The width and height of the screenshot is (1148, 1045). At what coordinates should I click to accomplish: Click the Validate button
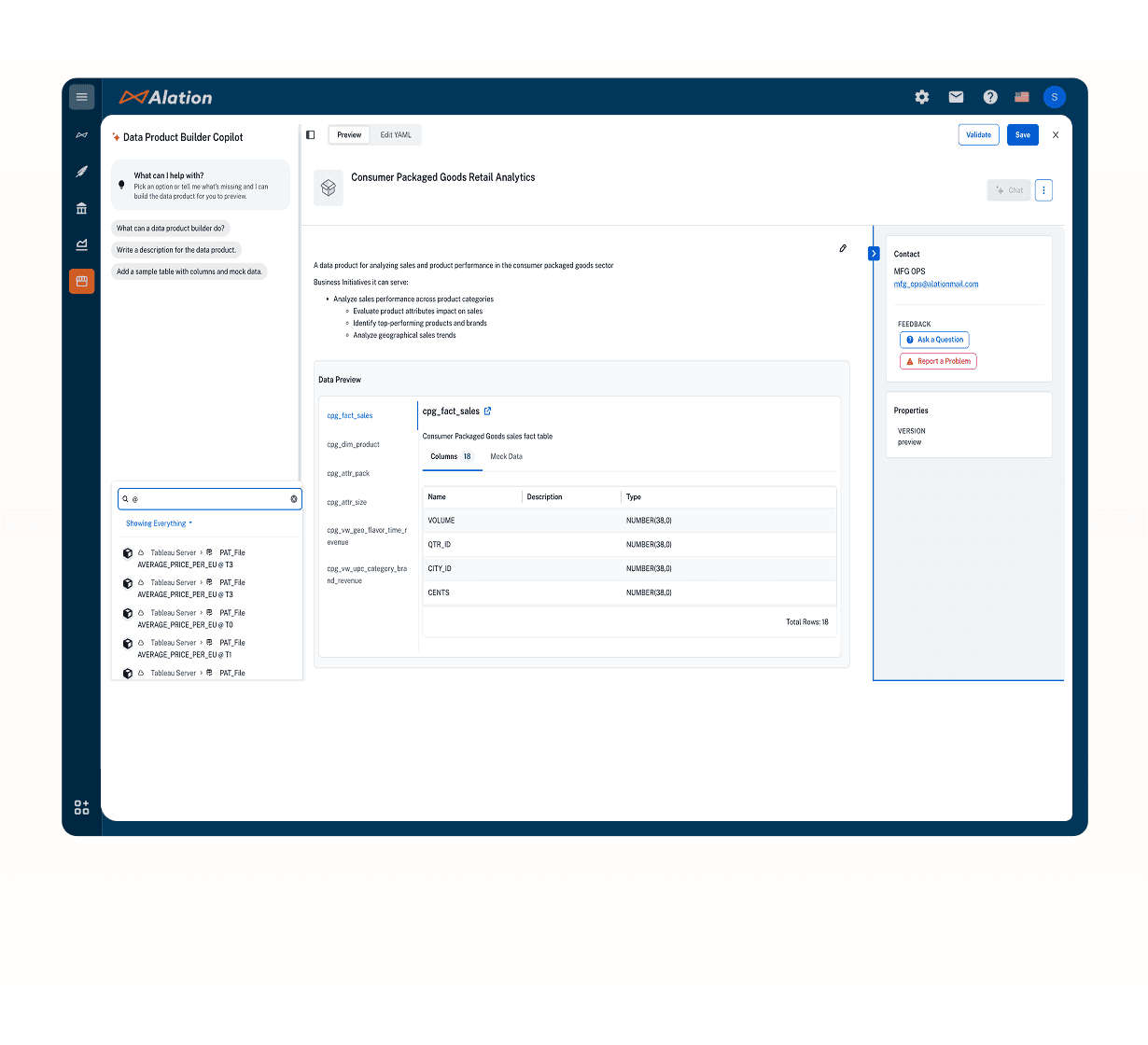pos(978,134)
